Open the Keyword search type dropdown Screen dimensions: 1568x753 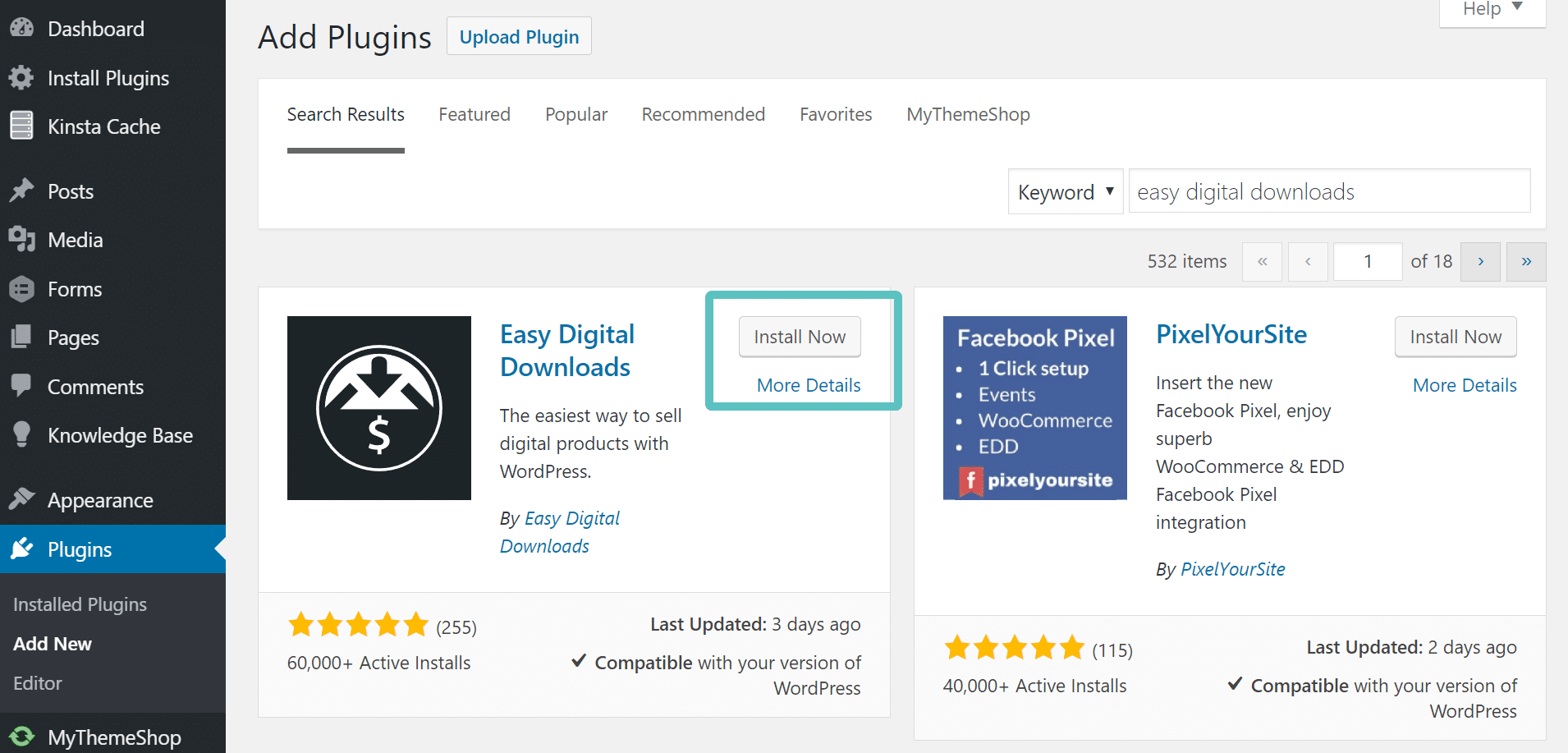click(x=1065, y=191)
